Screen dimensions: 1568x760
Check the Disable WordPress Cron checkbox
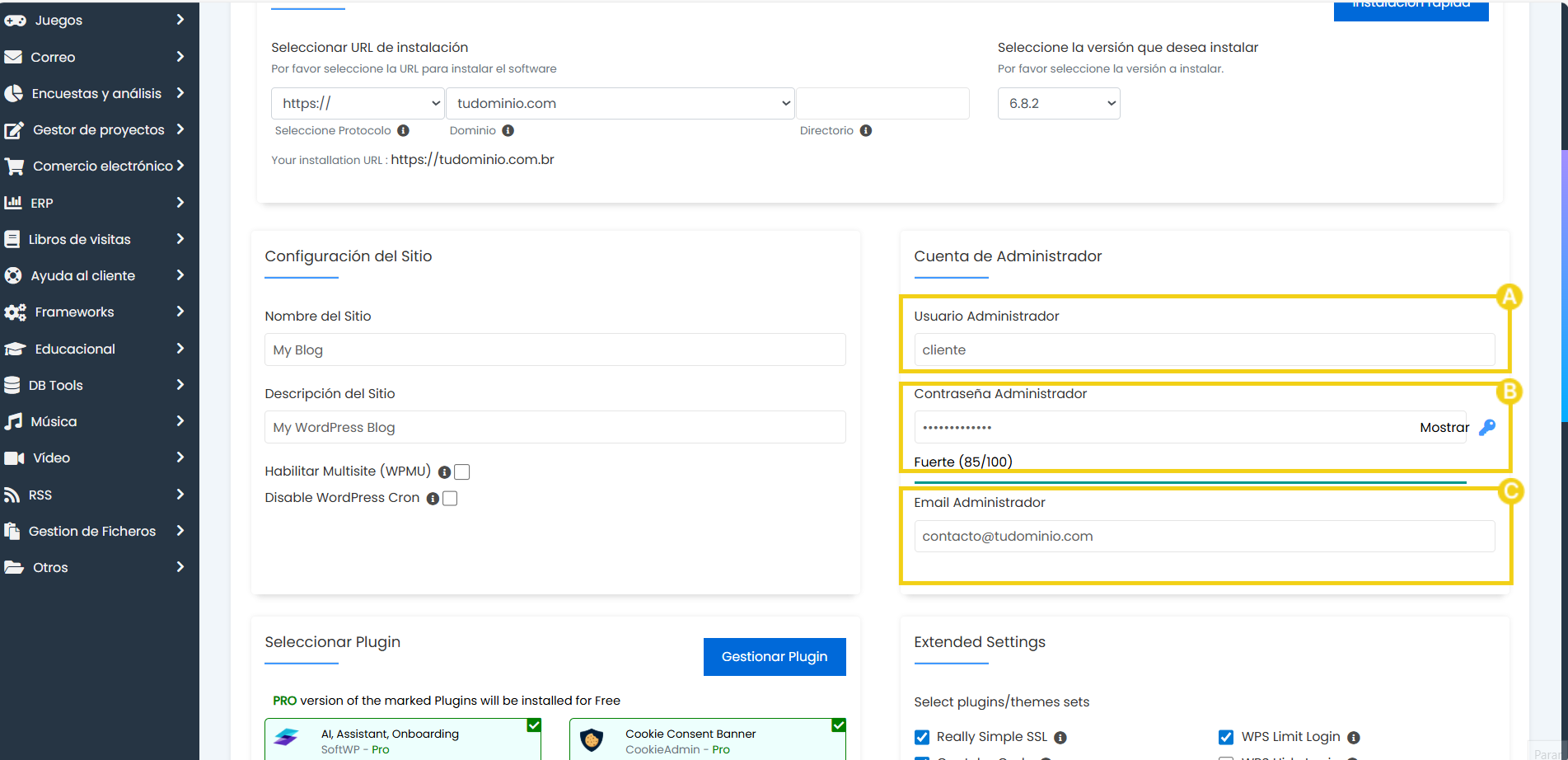pos(450,498)
